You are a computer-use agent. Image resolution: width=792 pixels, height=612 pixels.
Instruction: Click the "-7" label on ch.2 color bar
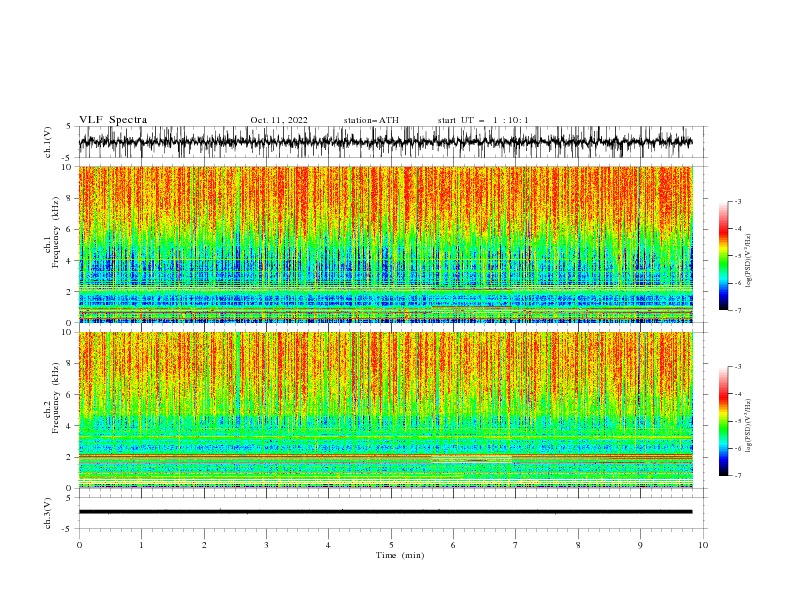pos(737,475)
